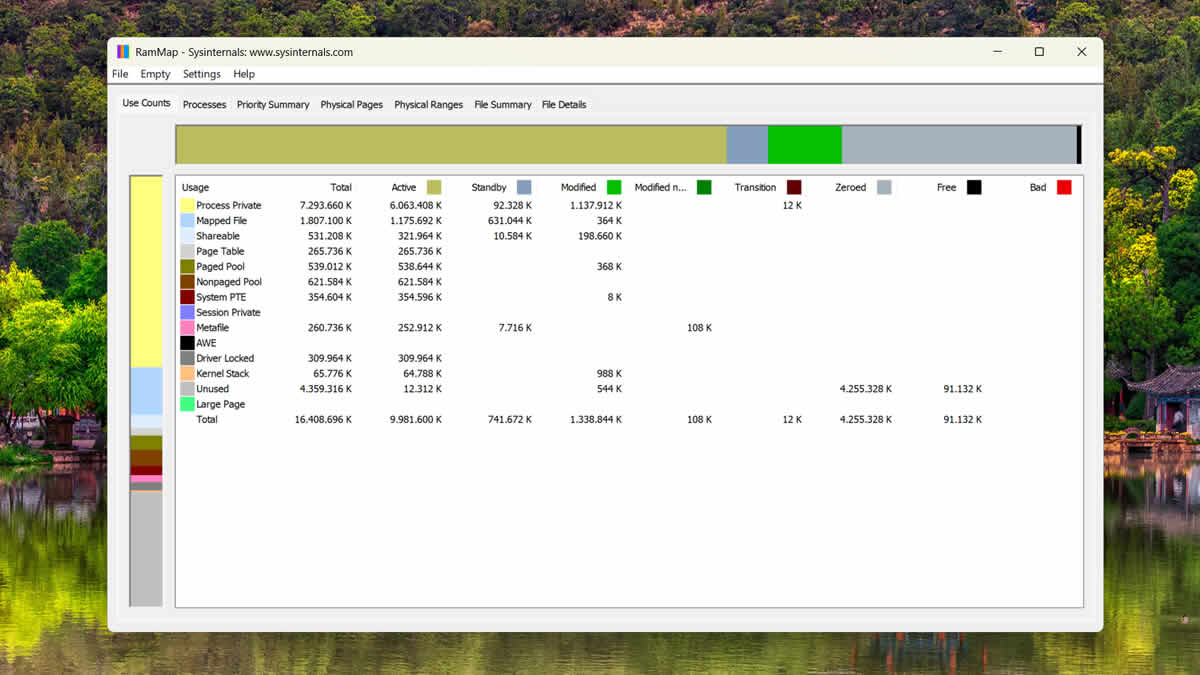Click the Standby color swatch in header
1200x675 pixels.
tap(524, 187)
